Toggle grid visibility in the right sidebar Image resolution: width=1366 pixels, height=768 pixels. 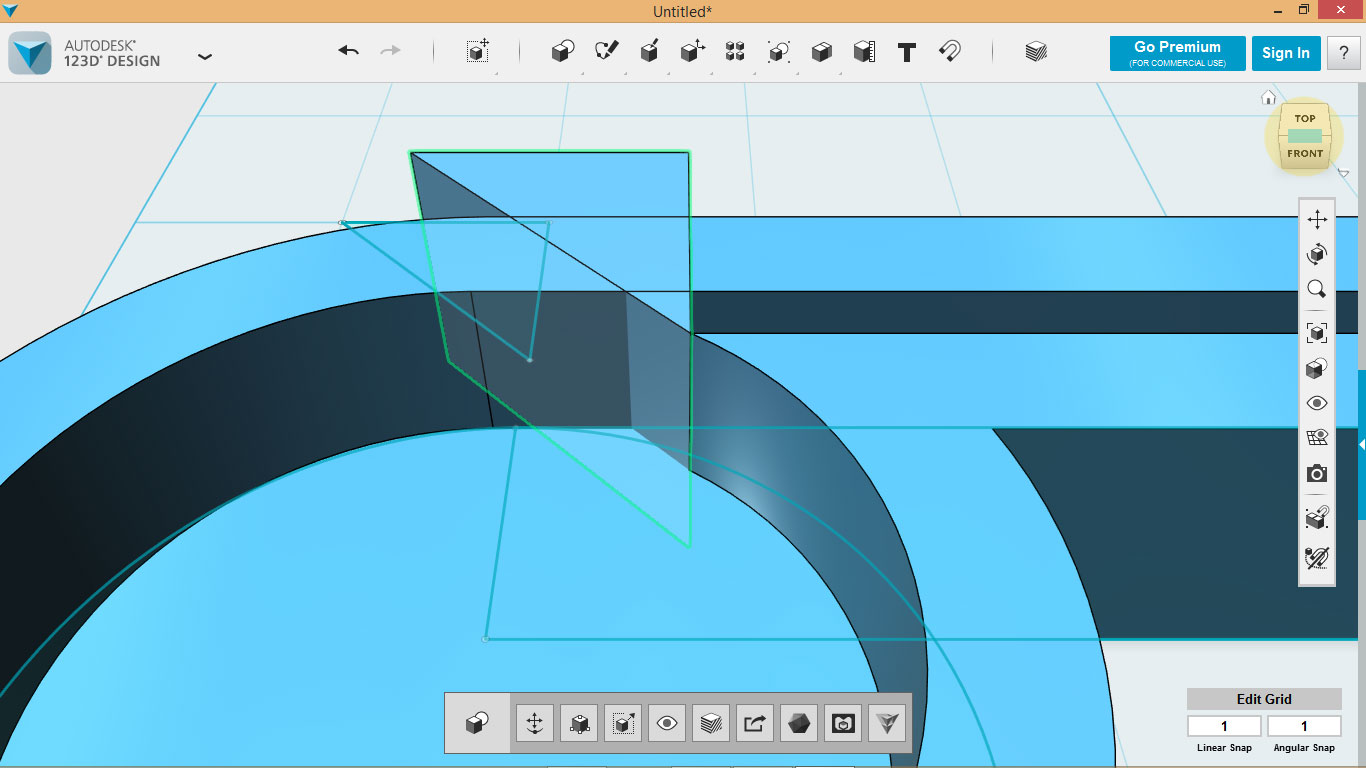tap(1317, 437)
